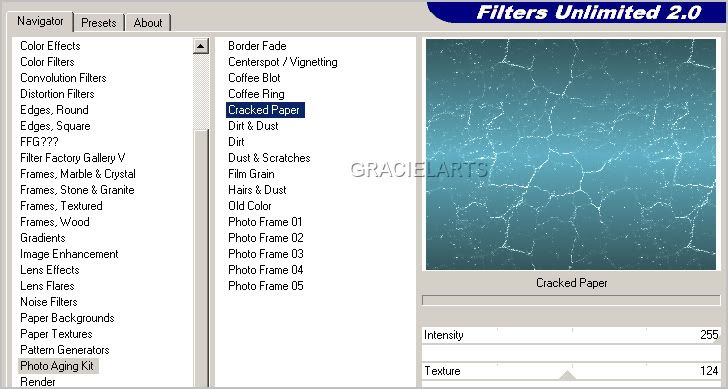Image resolution: width=728 pixels, height=389 pixels.
Task: Select the Color Effects category
Action: coord(50,46)
